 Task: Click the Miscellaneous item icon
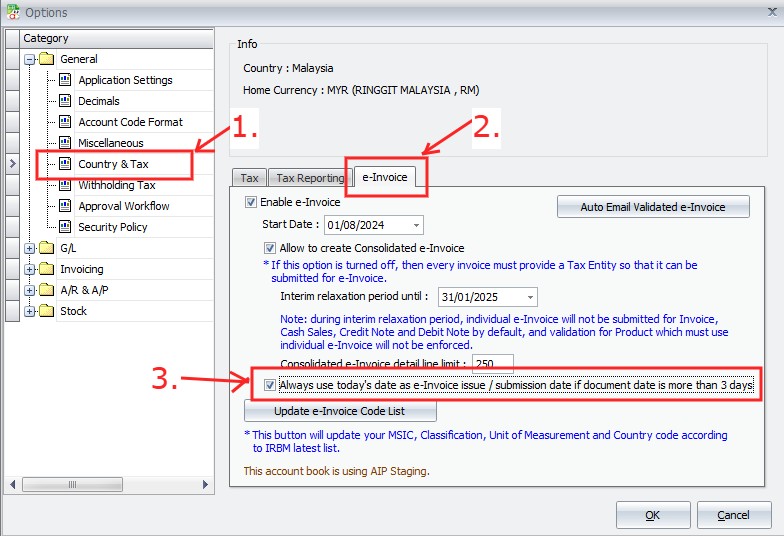pos(65,143)
